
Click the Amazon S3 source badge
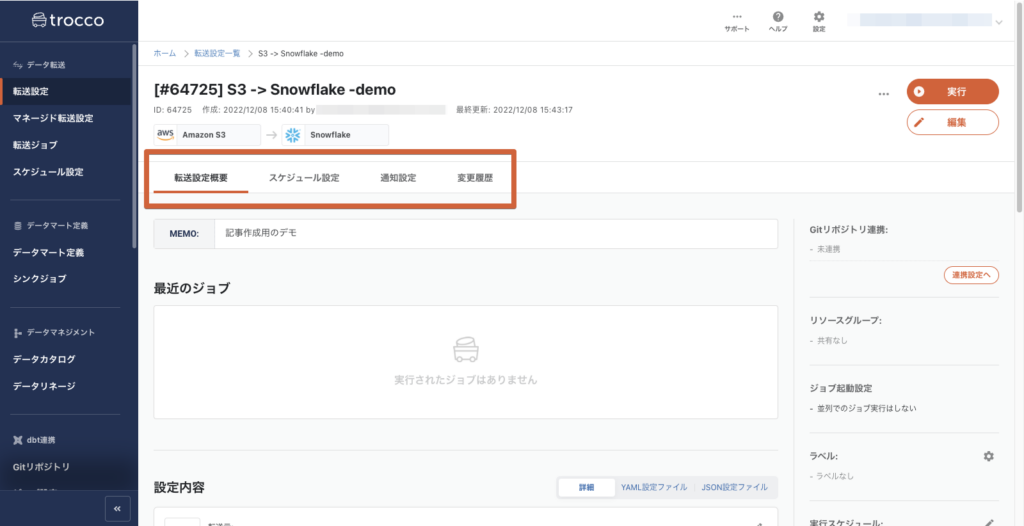point(207,135)
